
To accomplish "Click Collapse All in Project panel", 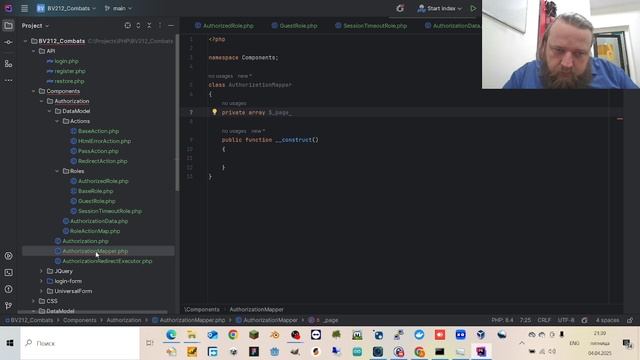I will [x=149, y=25].
